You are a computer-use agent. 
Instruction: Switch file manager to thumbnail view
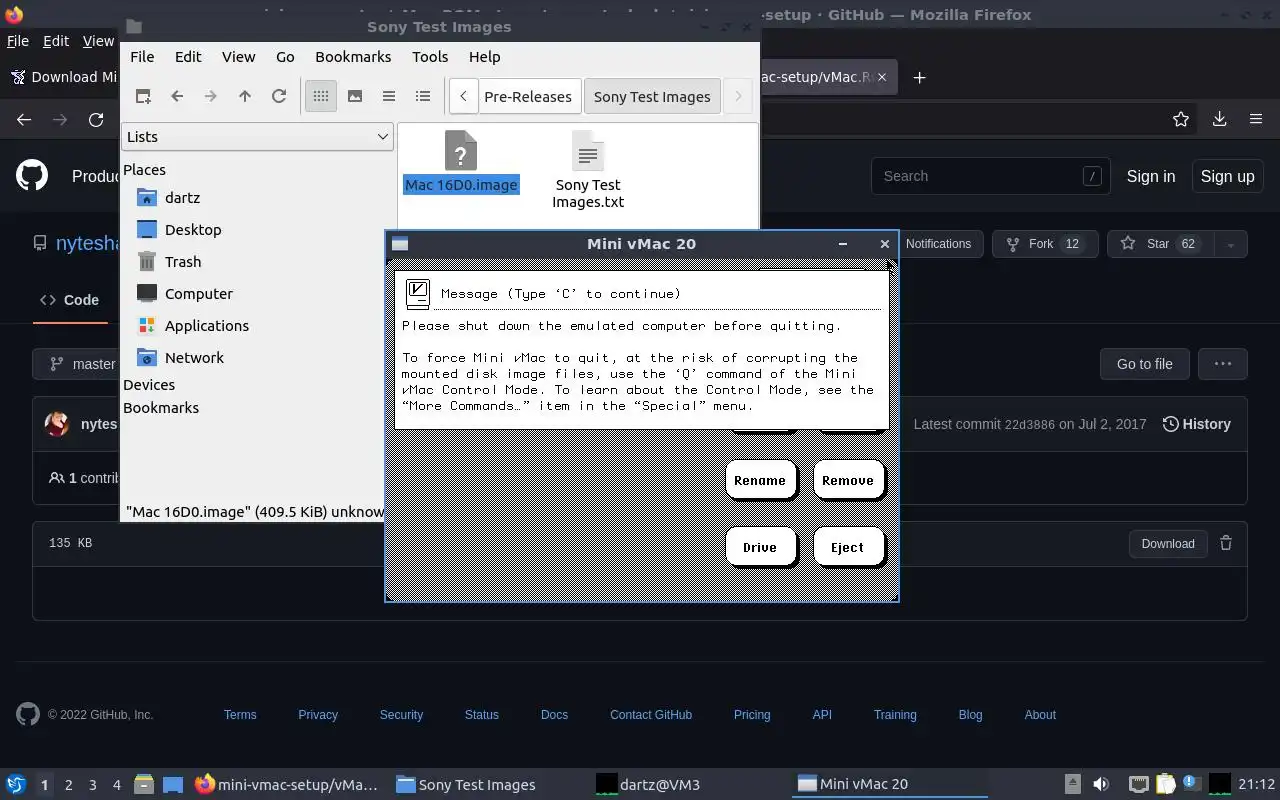point(355,96)
